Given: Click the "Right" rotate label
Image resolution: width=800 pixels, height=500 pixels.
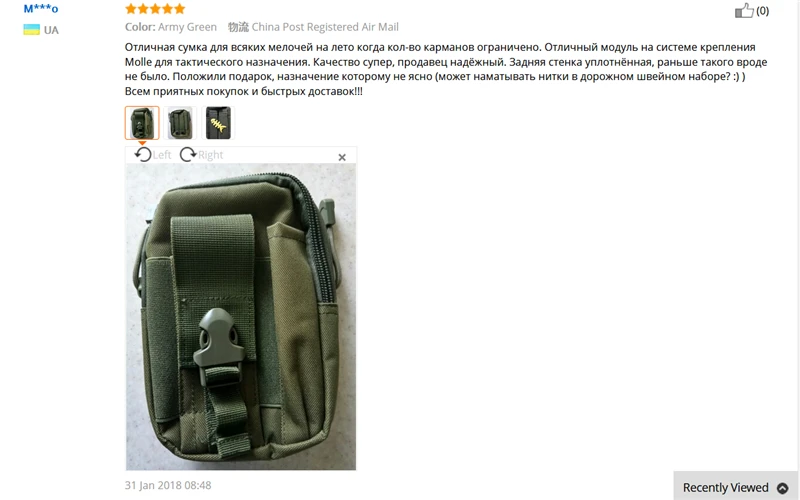Looking at the screenshot, I should 210,155.
